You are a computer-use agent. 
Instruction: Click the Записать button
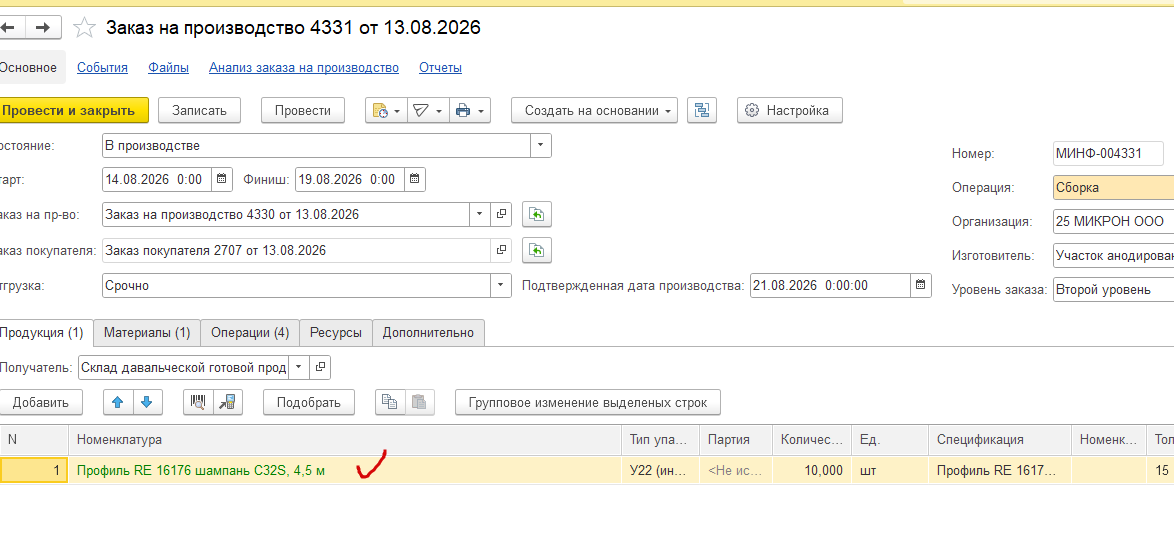click(x=199, y=110)
